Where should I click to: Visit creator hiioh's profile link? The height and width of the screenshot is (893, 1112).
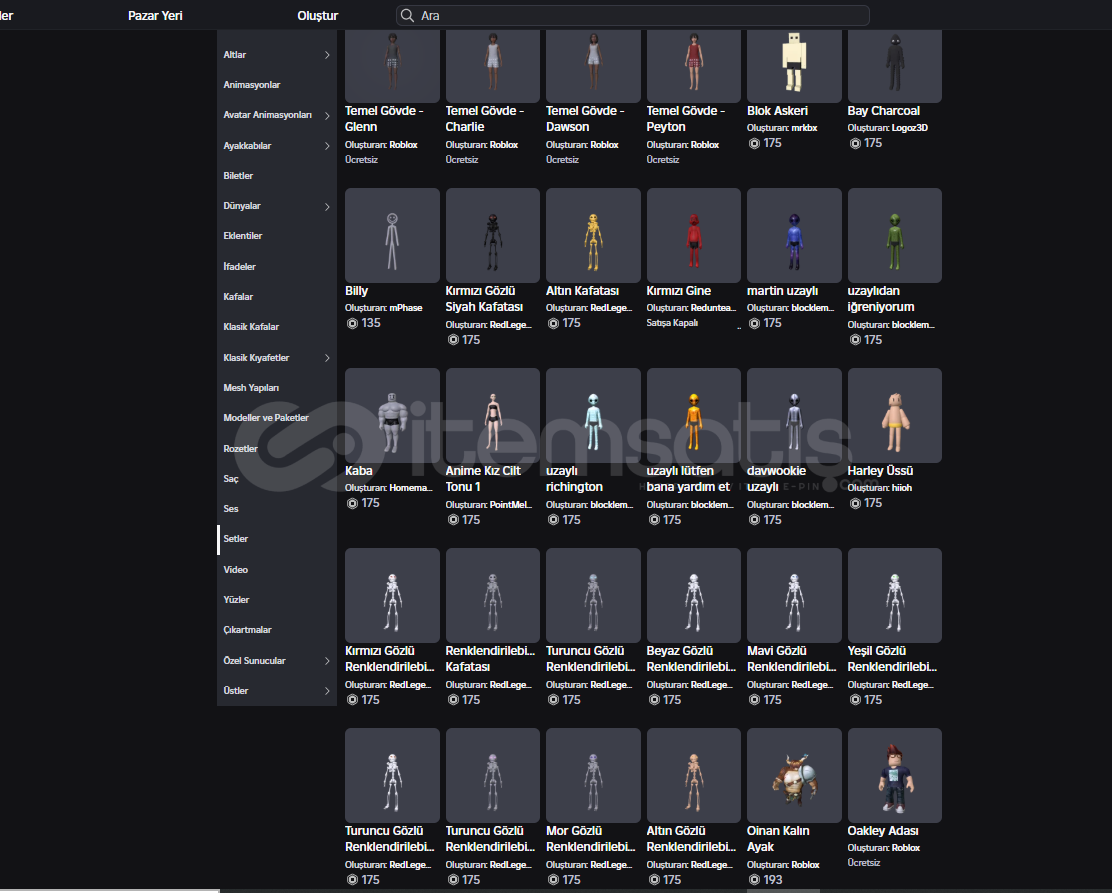click(x=902, y=488)
